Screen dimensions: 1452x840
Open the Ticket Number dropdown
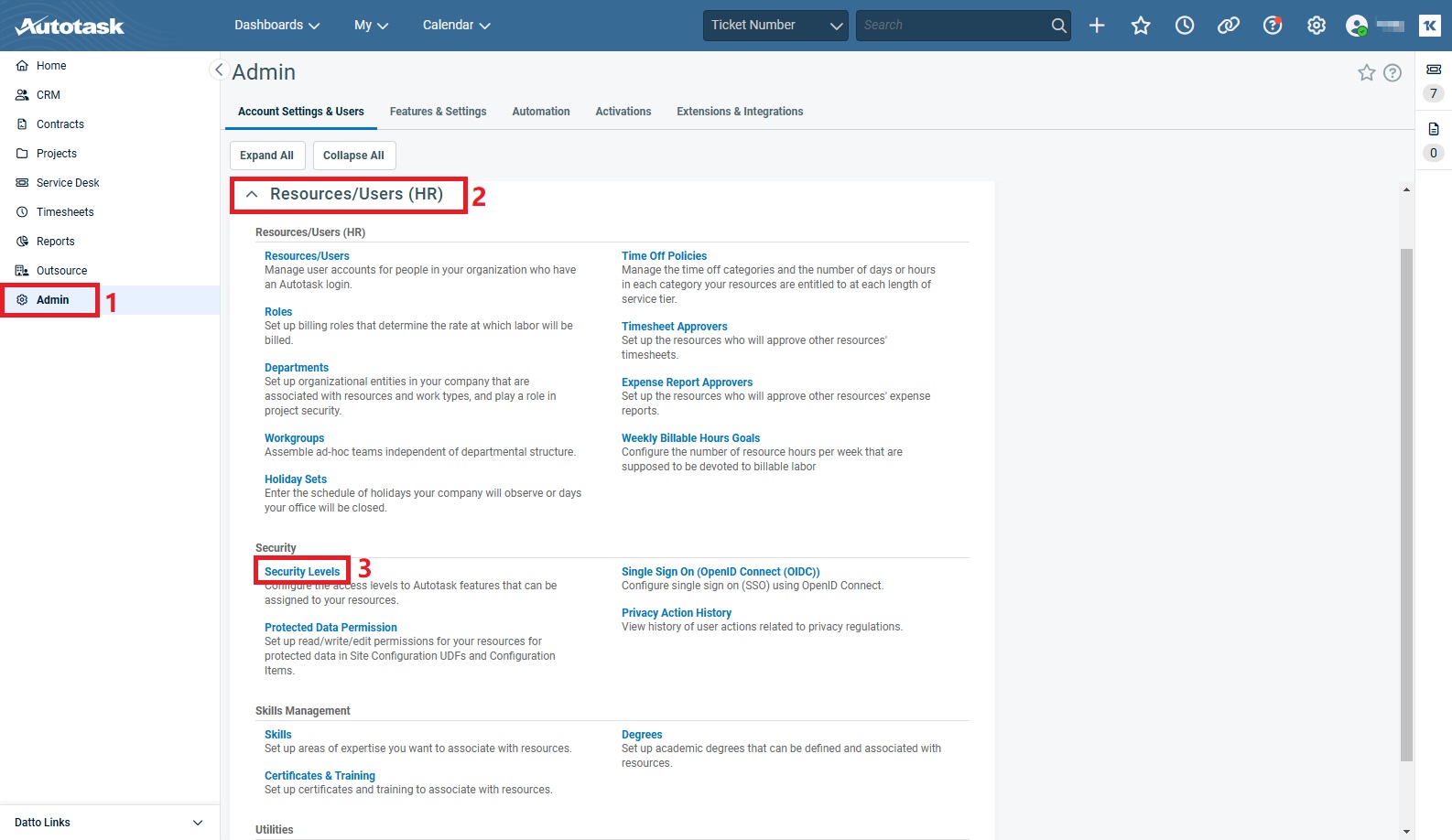[775, 26]
